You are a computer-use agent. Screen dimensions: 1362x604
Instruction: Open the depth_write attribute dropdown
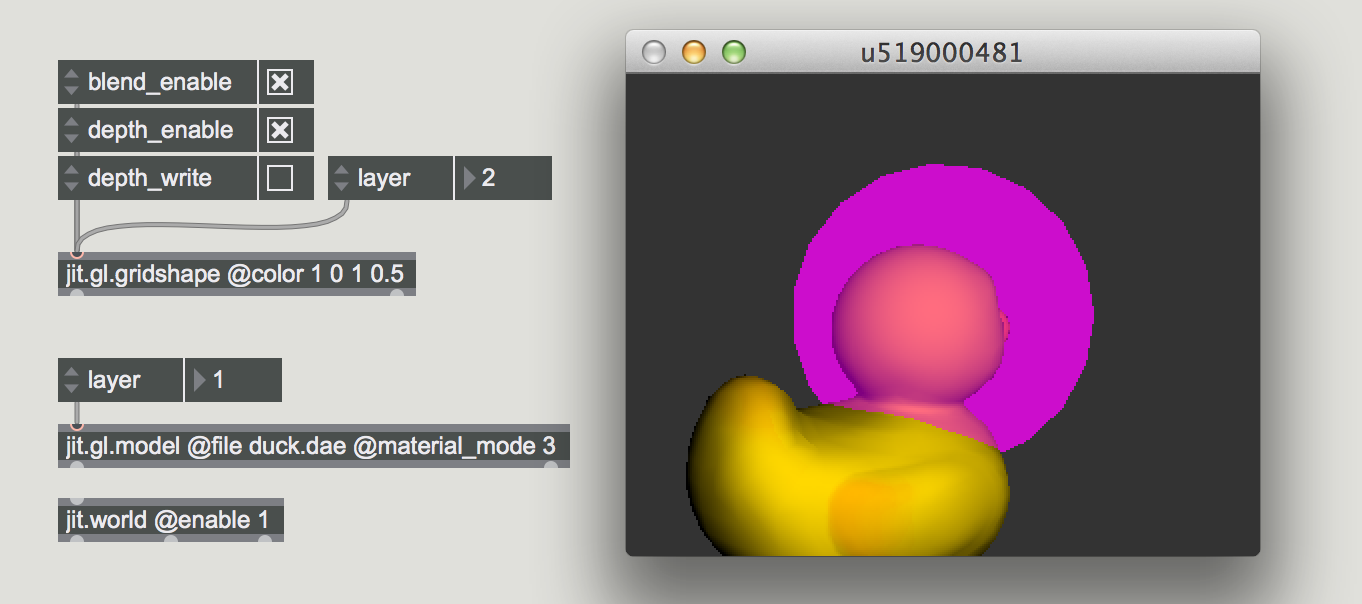pyautogui.click(x=158, y=178)
